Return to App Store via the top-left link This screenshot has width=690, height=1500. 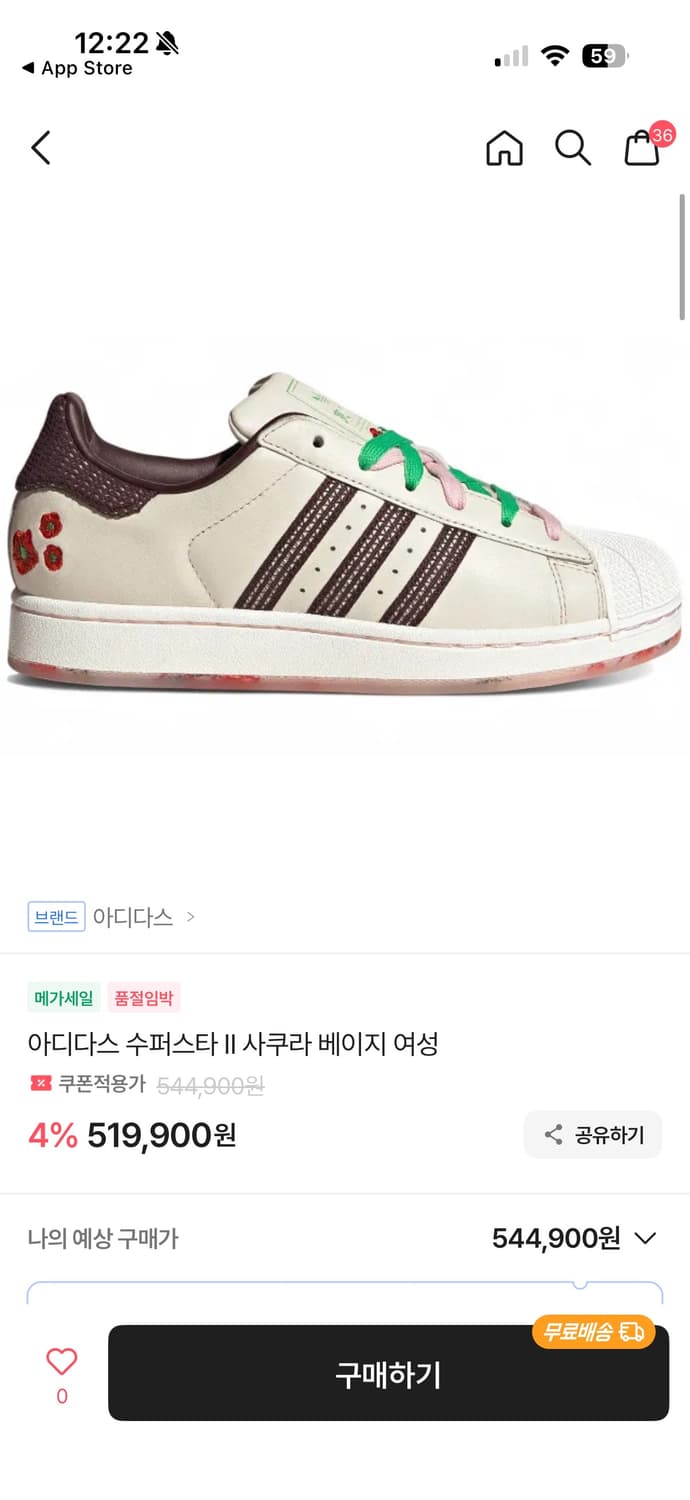(77, 68)
